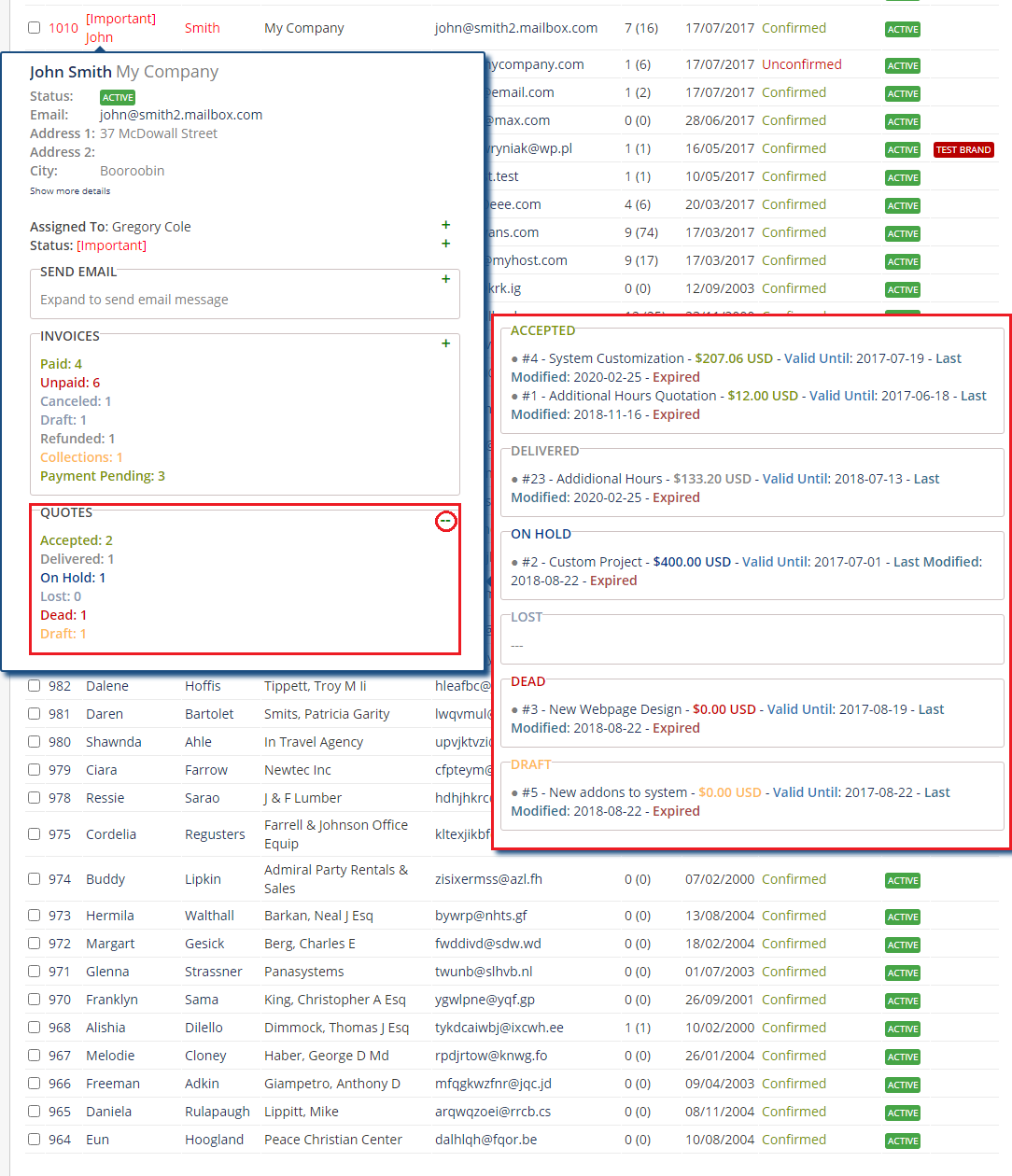Open quote #4 System Customization

603,358
